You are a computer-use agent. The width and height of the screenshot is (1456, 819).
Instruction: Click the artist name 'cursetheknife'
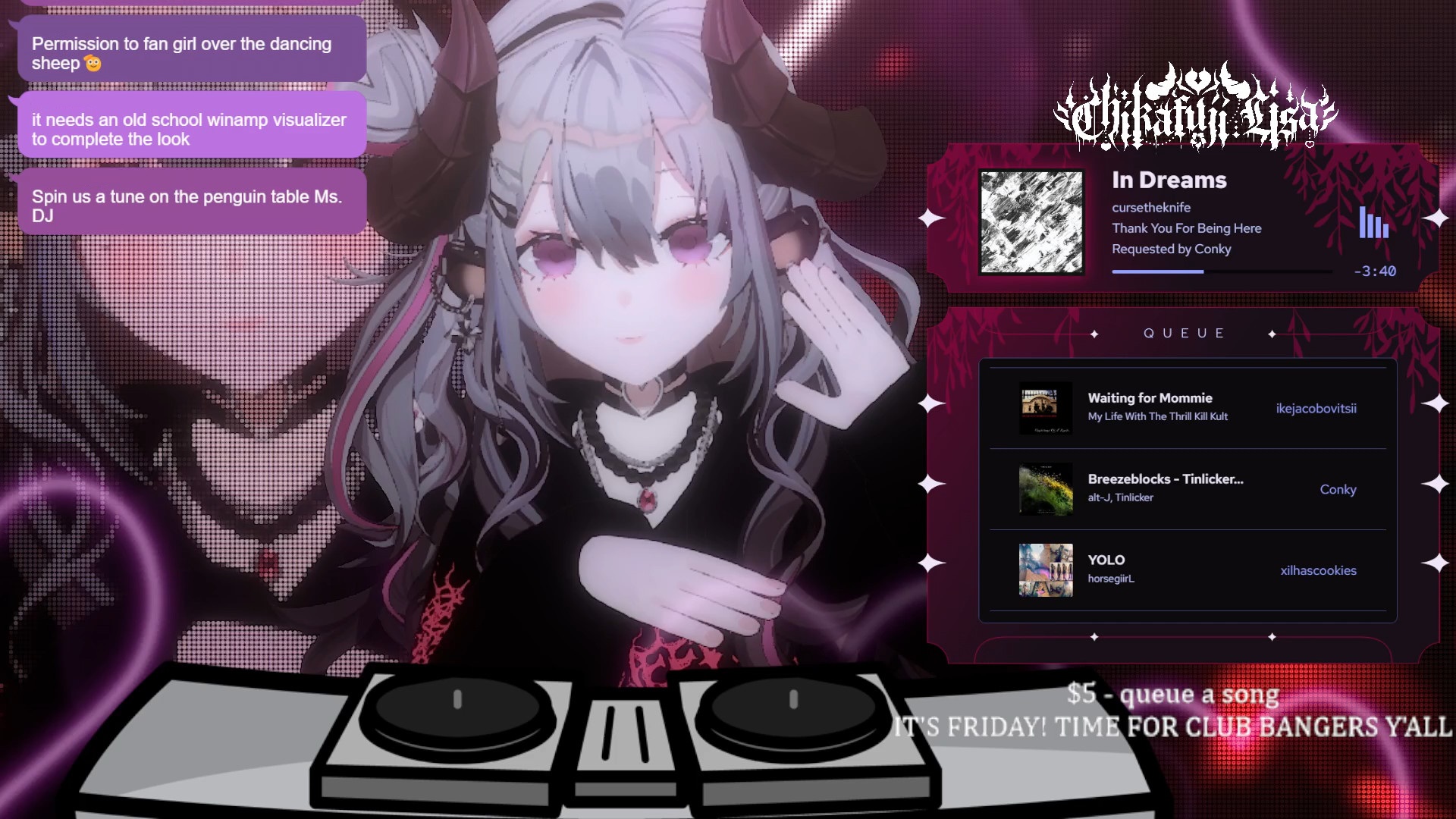pyautogui.click(x=1151, y=207)
